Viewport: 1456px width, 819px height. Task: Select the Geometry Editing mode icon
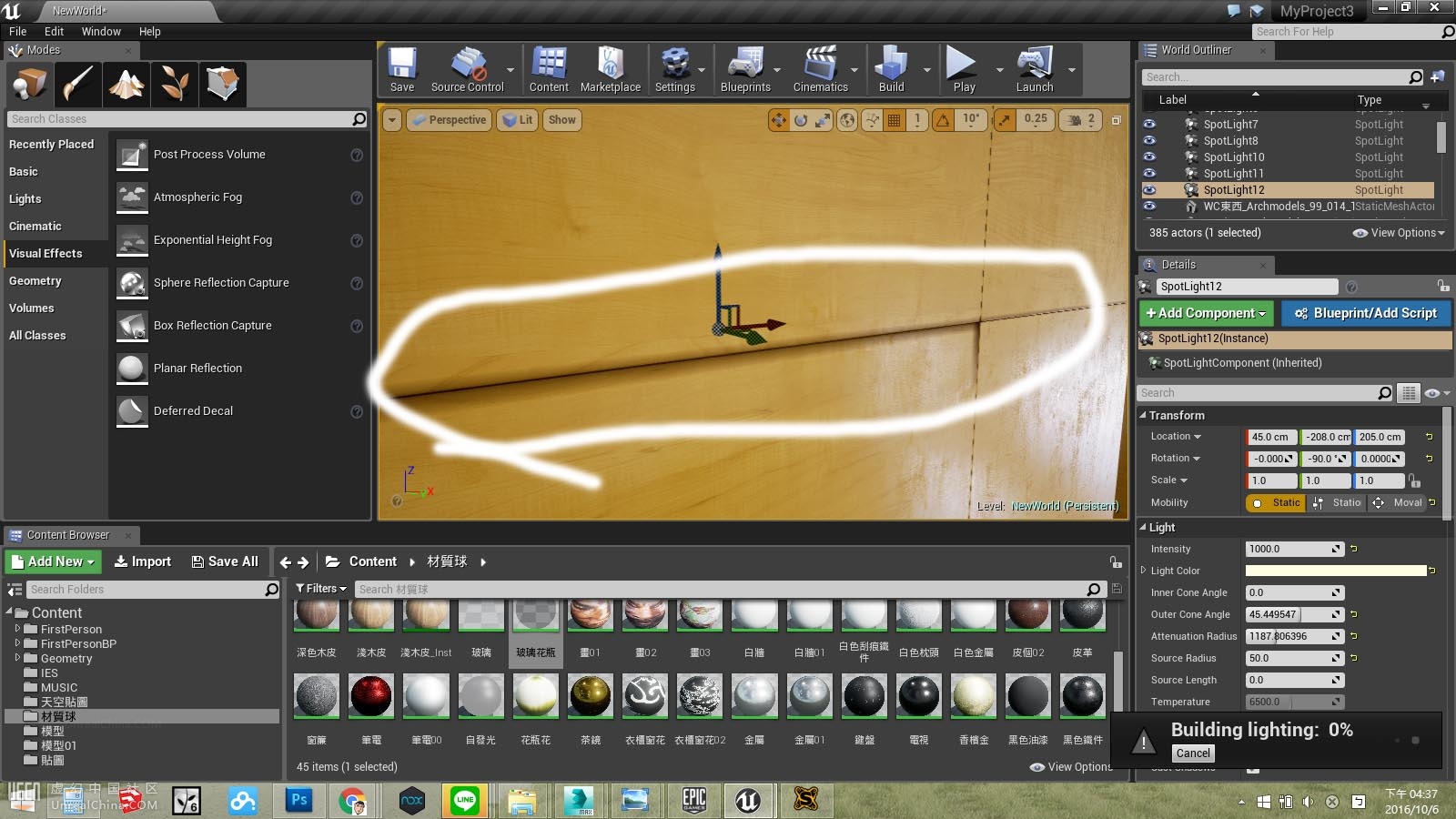click(222, 84)
